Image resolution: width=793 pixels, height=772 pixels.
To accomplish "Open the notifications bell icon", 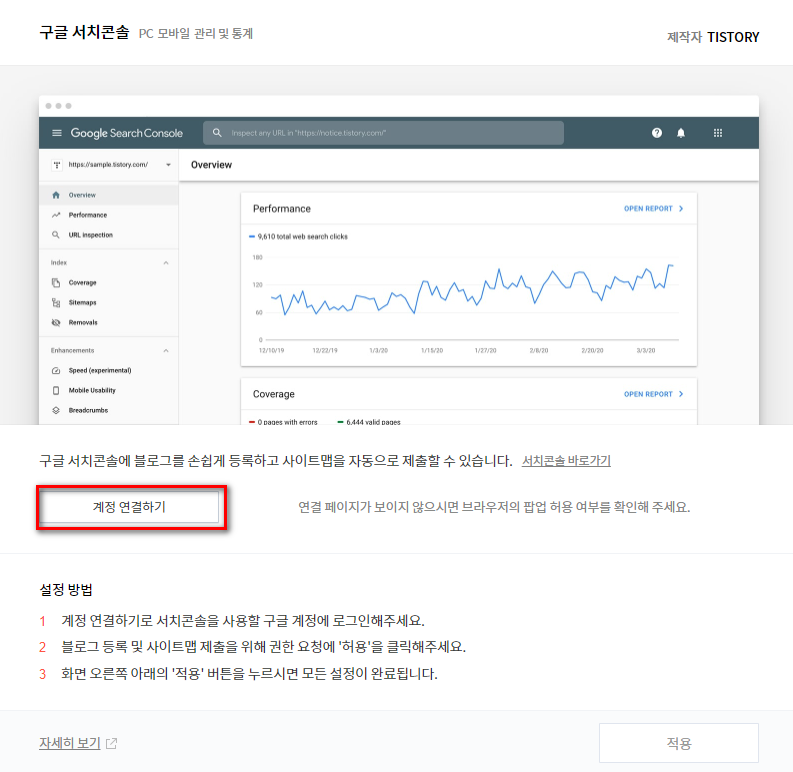I will click(x=681, y=133).
